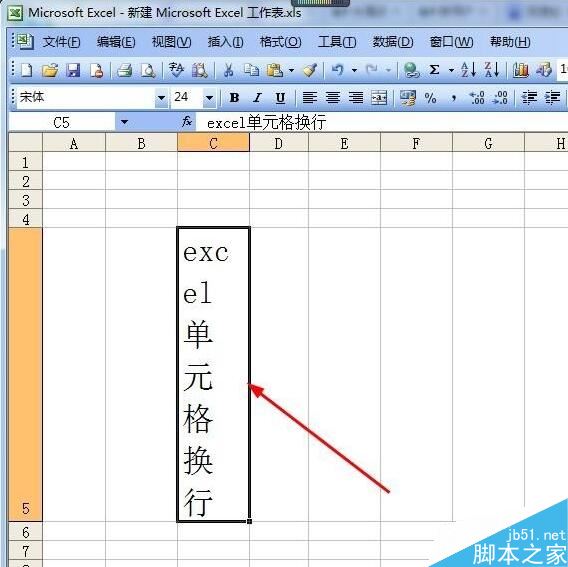
Task: Select column A header
Action: (x=74, y=143)
